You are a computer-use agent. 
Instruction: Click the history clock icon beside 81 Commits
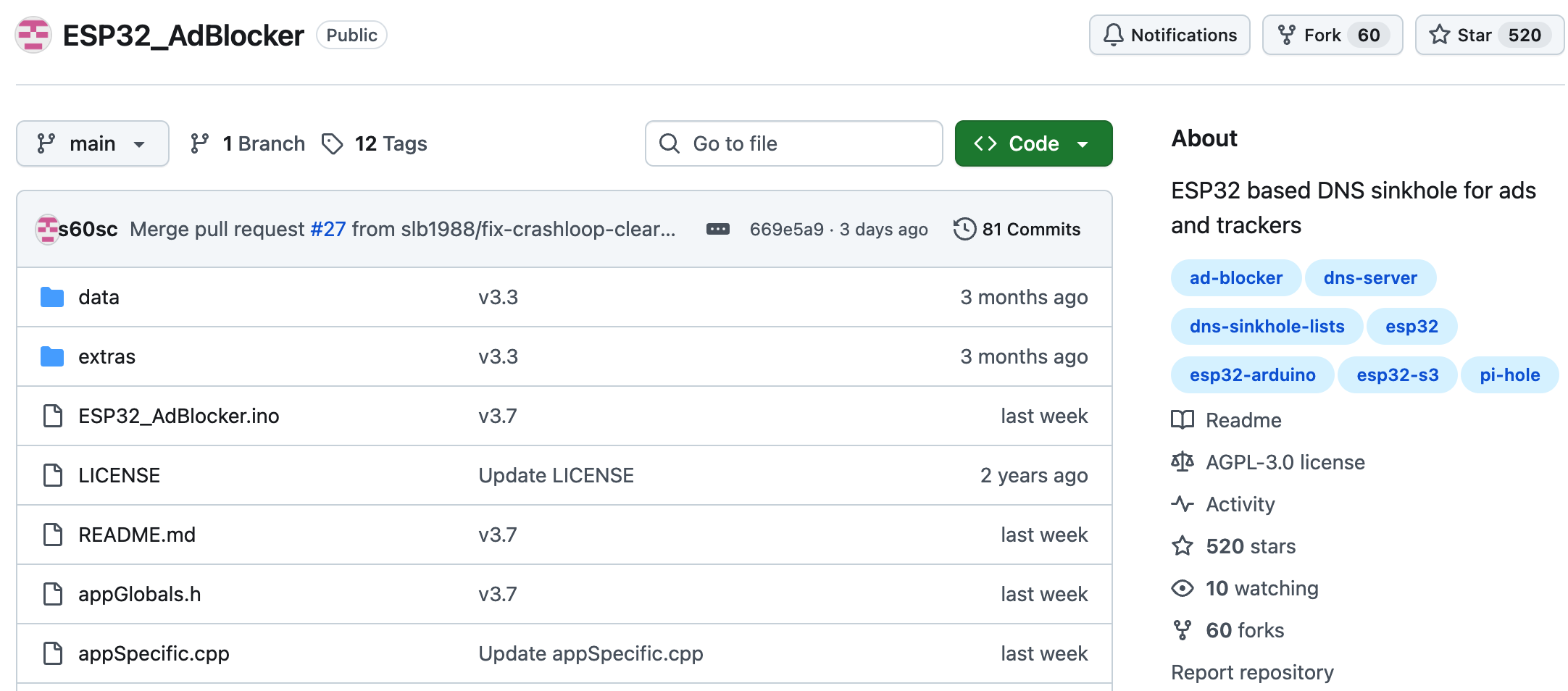pos(964,229)
